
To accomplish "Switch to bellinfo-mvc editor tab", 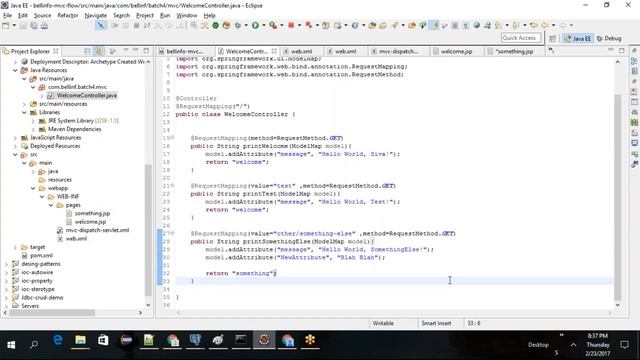I will click(x=185, y=51).
